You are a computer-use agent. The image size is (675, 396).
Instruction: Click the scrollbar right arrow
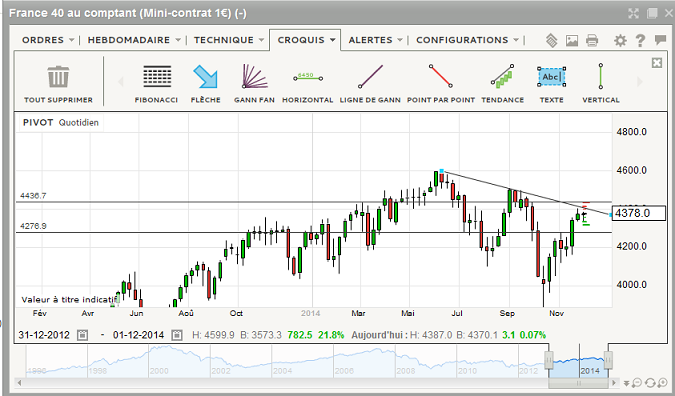[x=614, y=383]
